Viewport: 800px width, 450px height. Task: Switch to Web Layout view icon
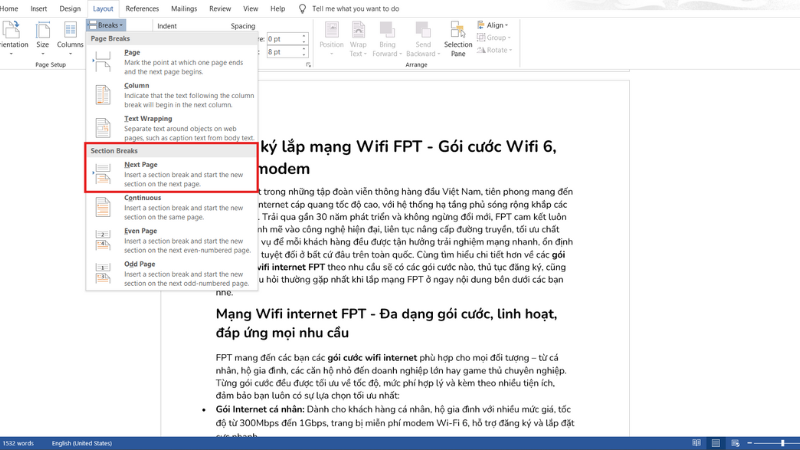click(x=735, y=443)
